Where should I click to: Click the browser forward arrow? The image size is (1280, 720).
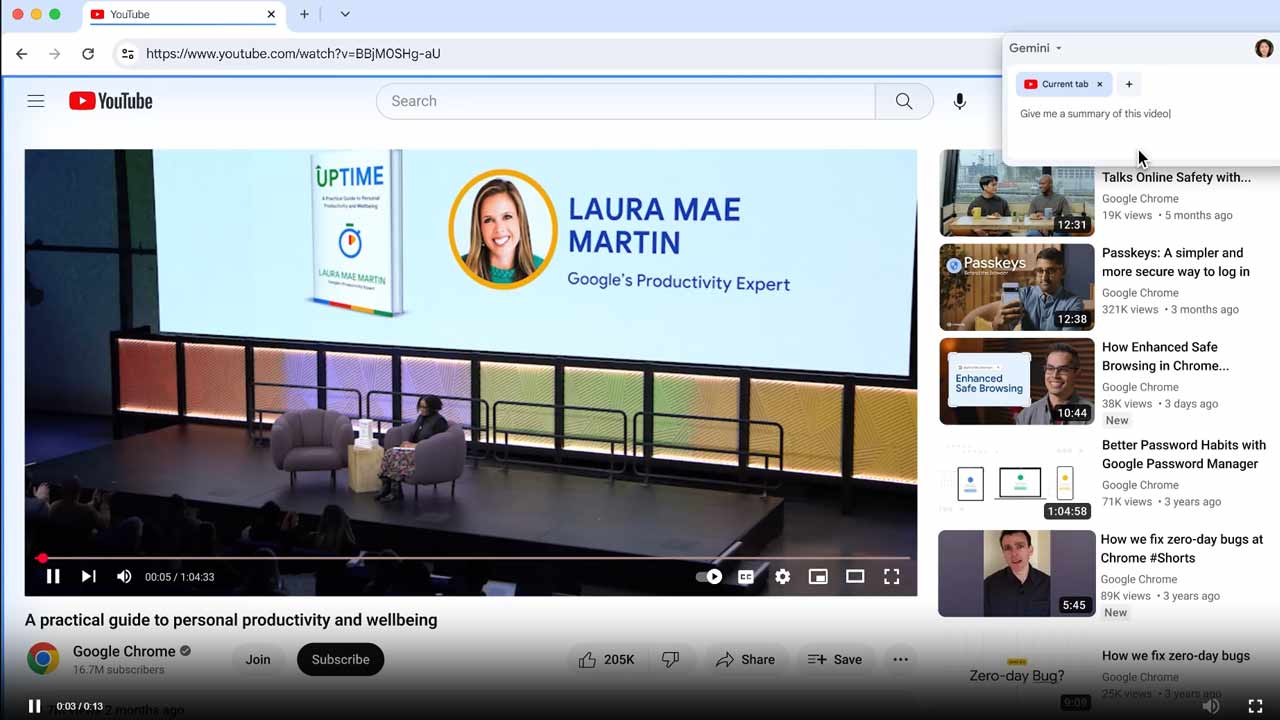54,54
